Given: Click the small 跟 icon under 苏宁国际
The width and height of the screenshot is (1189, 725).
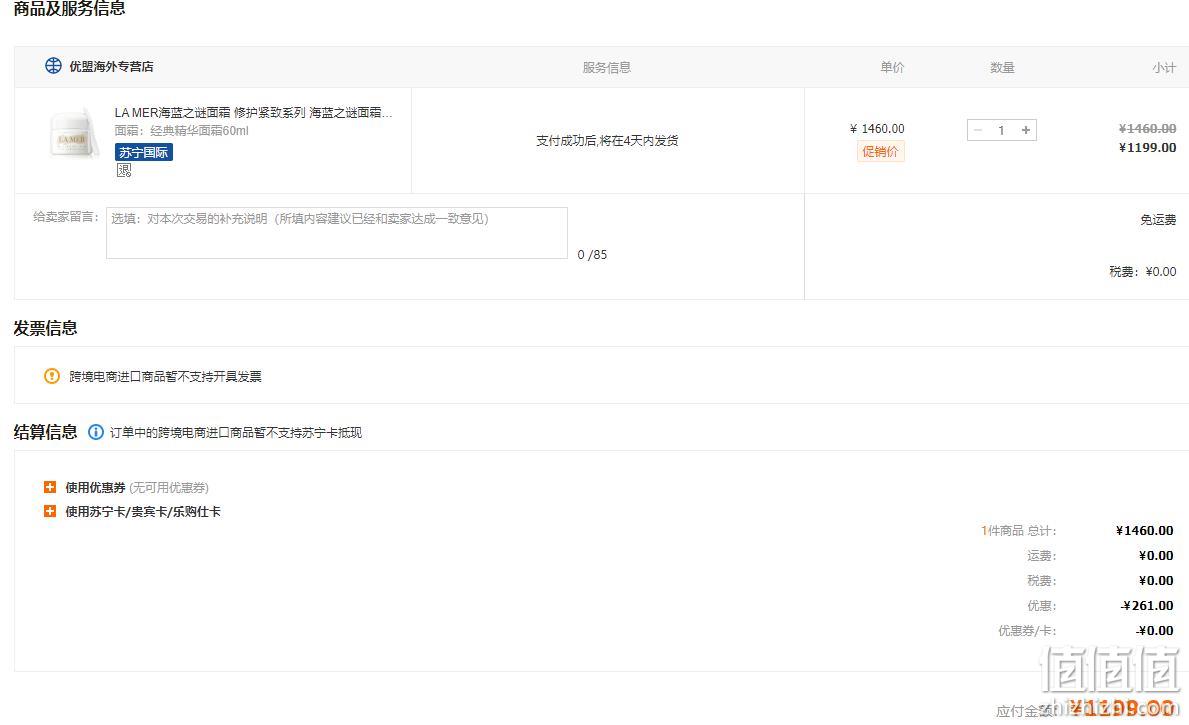Looking at the screenshot, I should (x=124, y=171).
